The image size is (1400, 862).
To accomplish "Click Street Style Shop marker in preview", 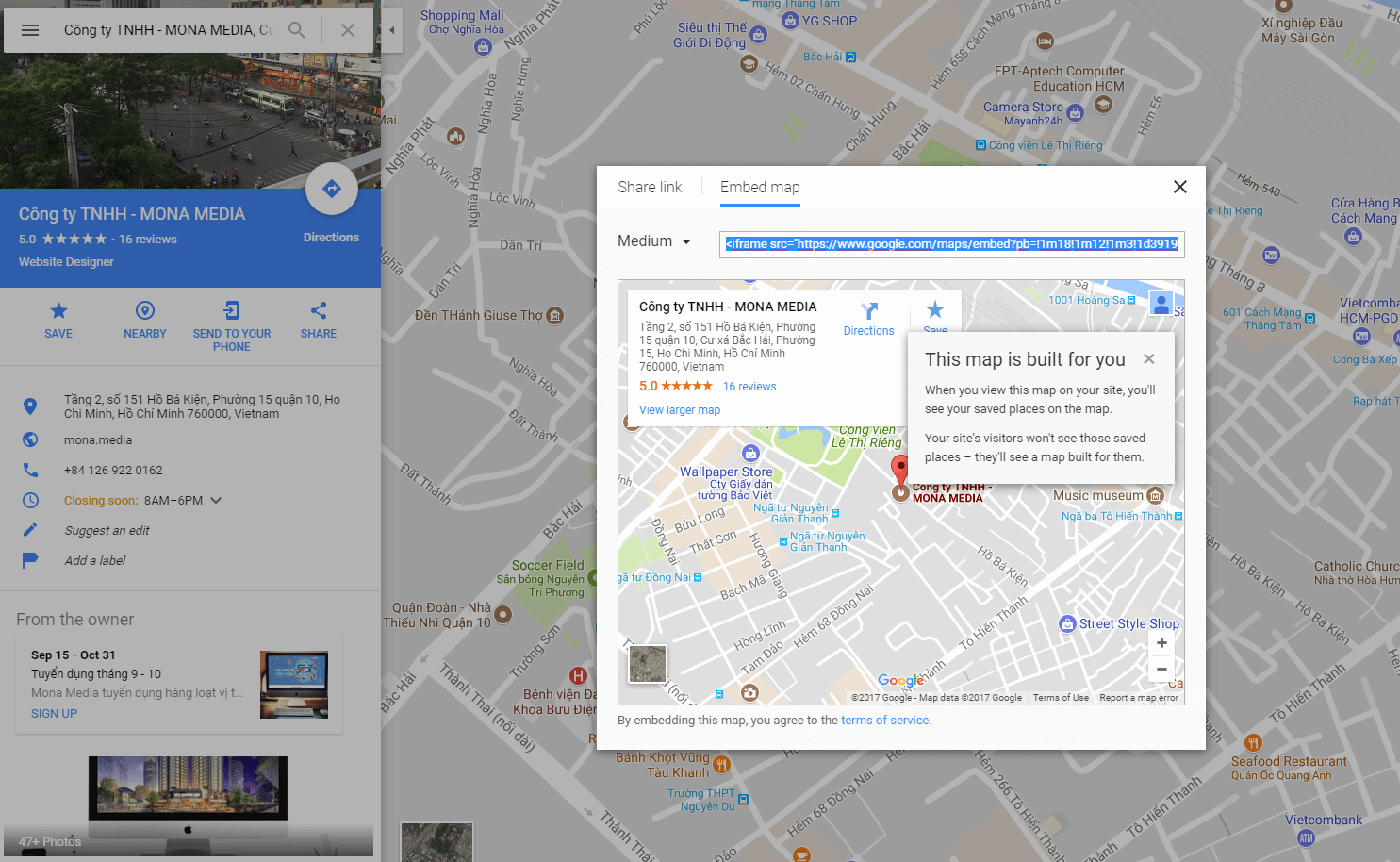I will pyautogui.click(x=1067, y=623).
